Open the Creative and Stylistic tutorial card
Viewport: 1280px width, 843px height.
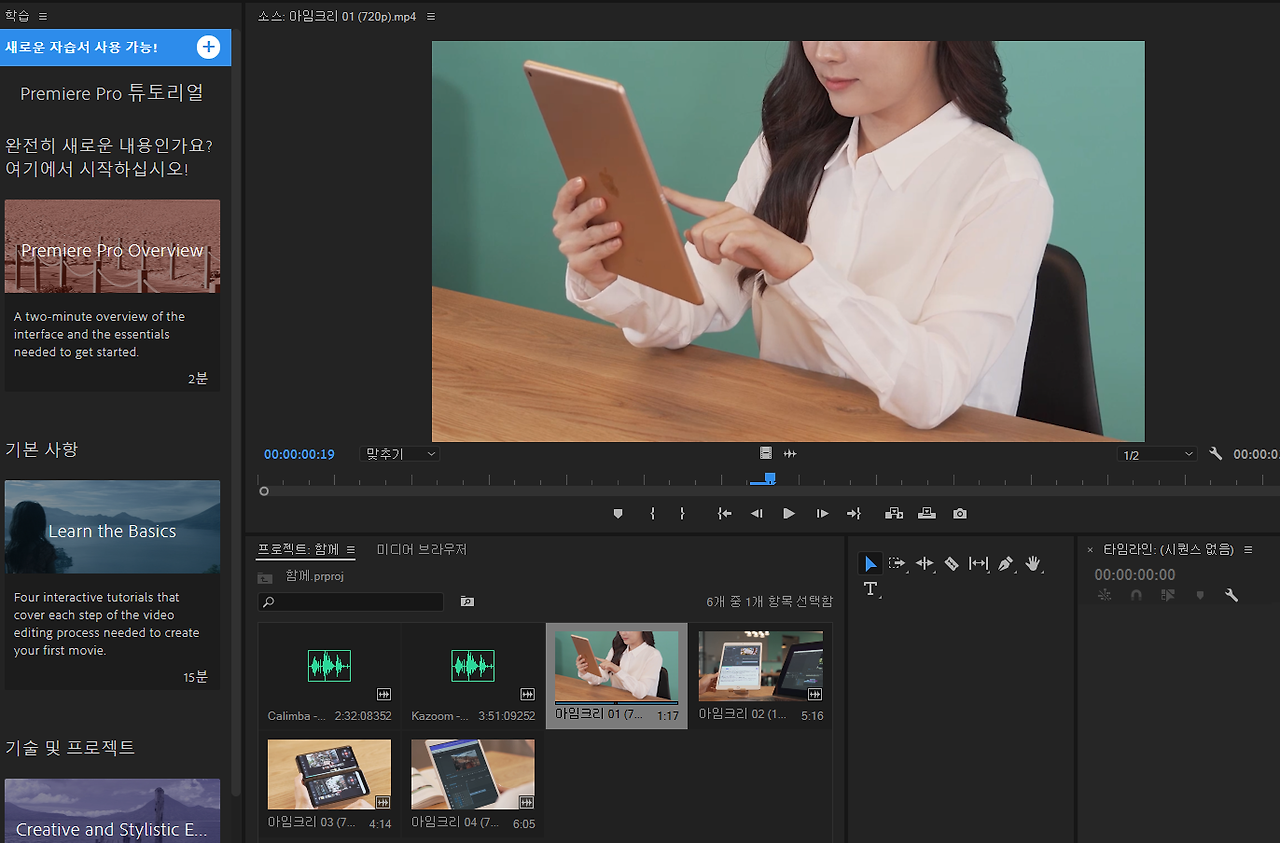click(112, 810)
